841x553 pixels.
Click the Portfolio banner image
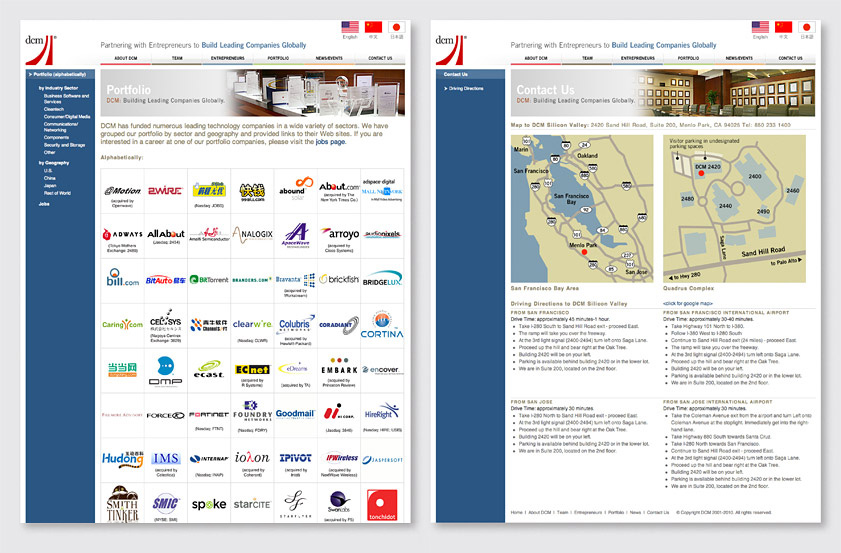pyautogui.click(x=253, y=93)
